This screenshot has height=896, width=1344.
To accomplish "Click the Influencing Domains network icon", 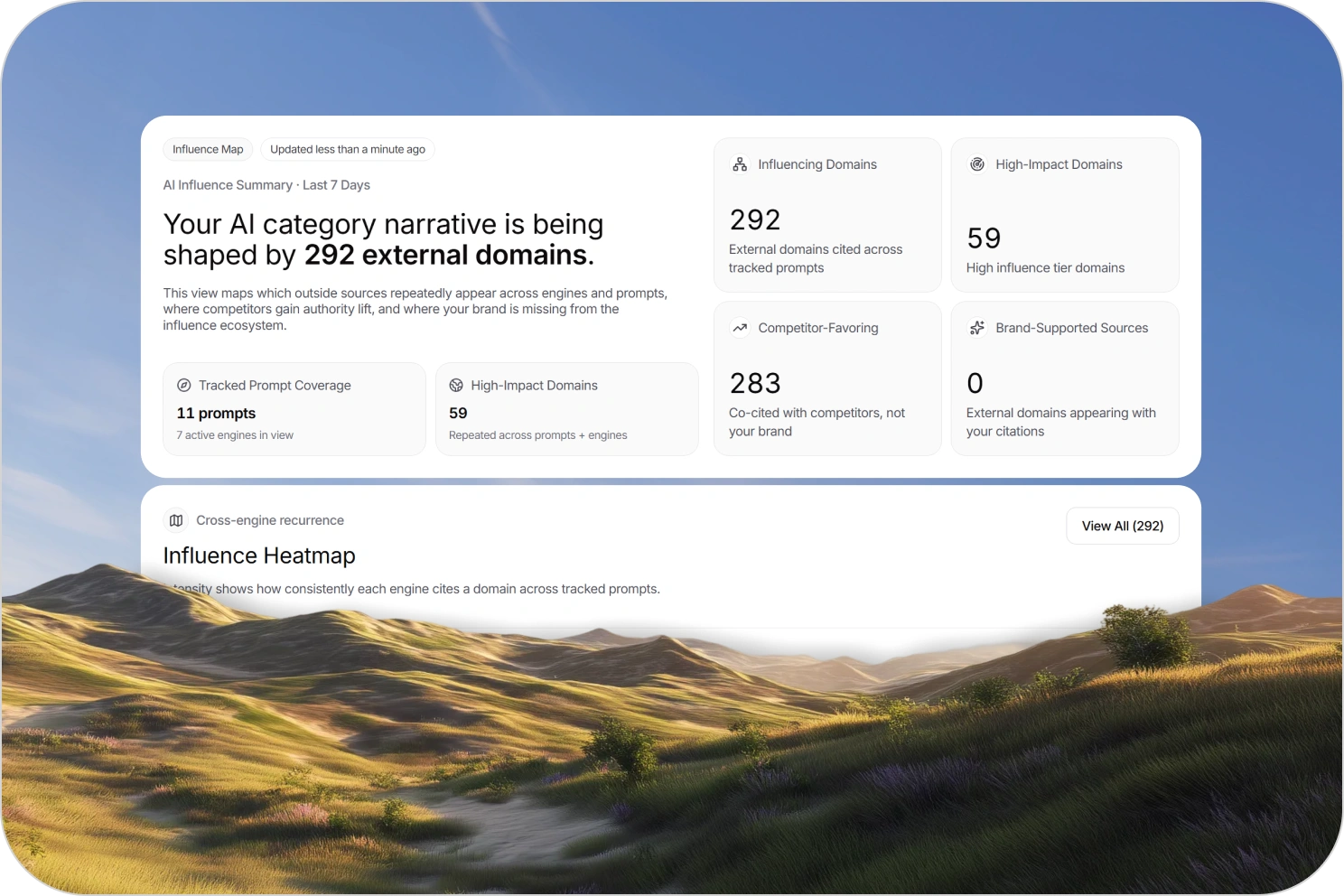I will (740, 164).
